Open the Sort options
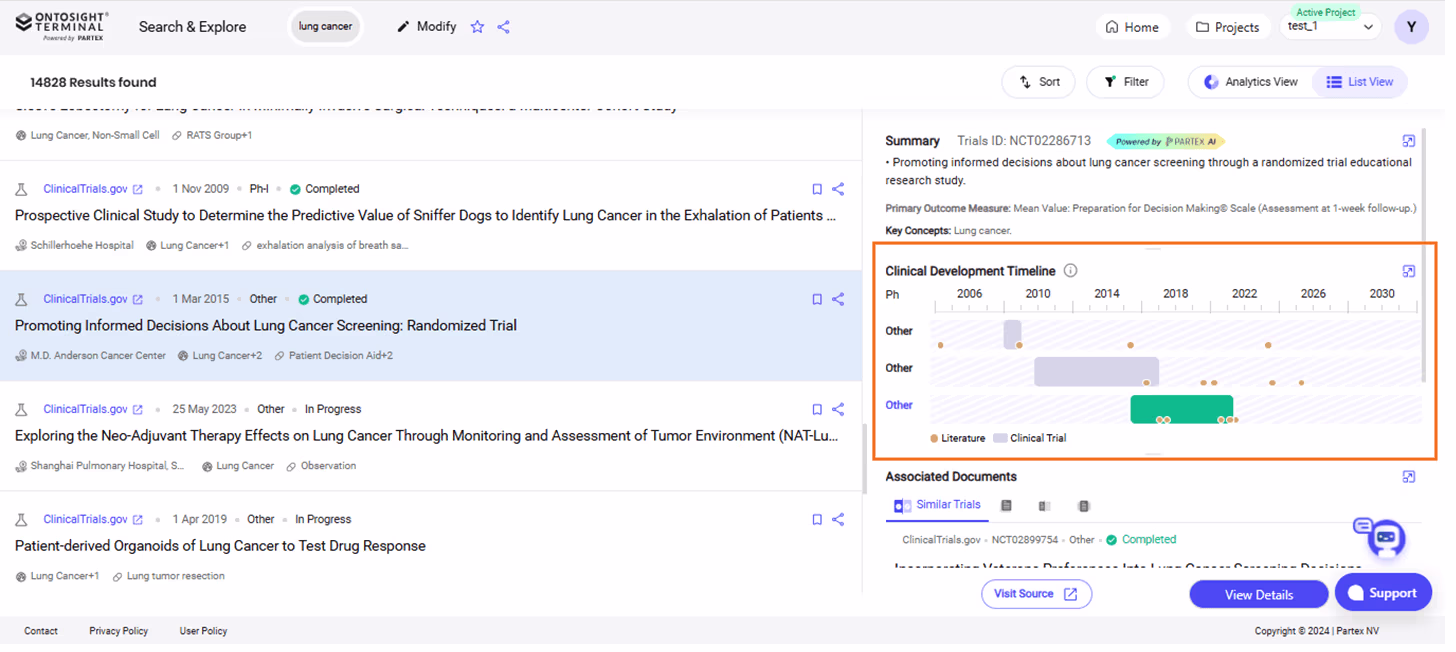1456x652 pixels. [1038, 81]
